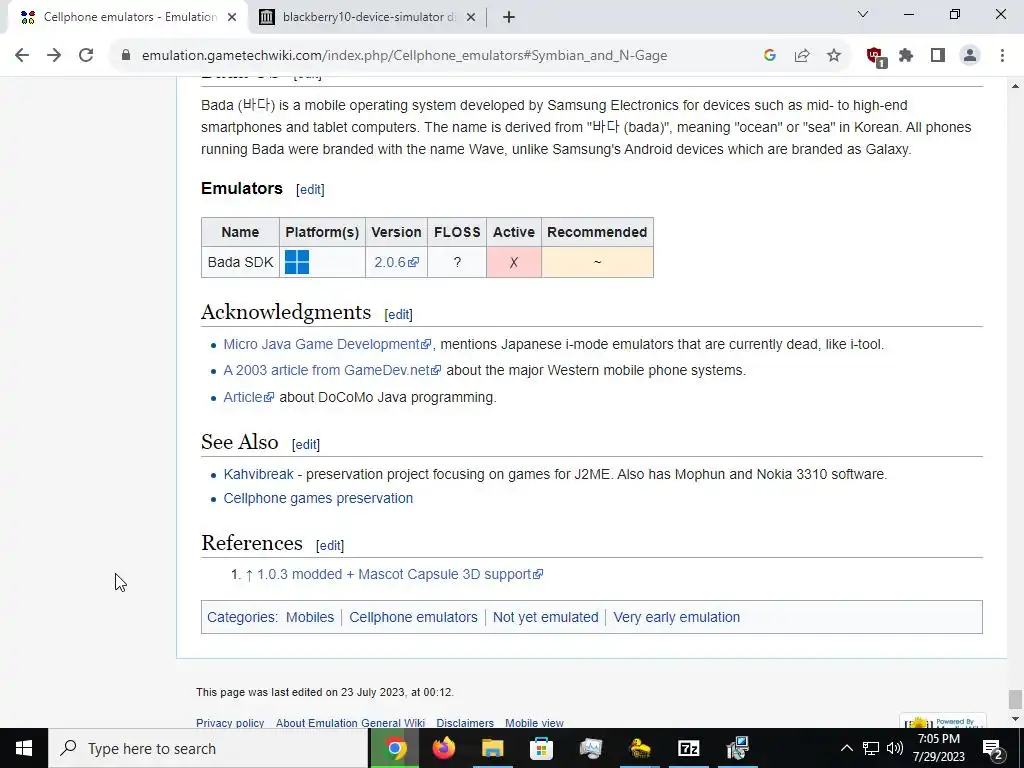The image size is (1024, 768).
Task: Open Not yet emulated category
Action: pos(545,617)
